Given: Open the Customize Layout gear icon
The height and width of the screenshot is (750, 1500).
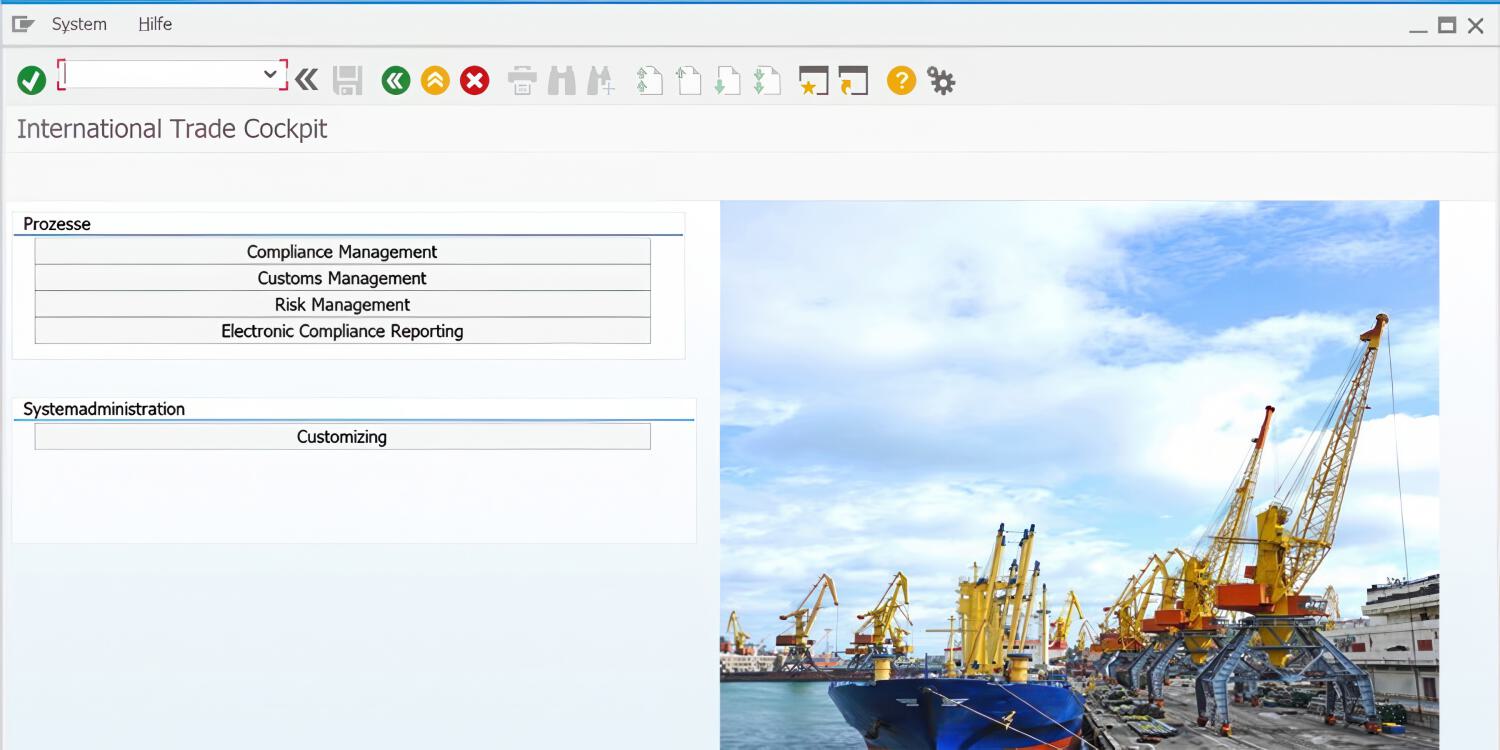Looking at the screenshot, I should (941, 80).
